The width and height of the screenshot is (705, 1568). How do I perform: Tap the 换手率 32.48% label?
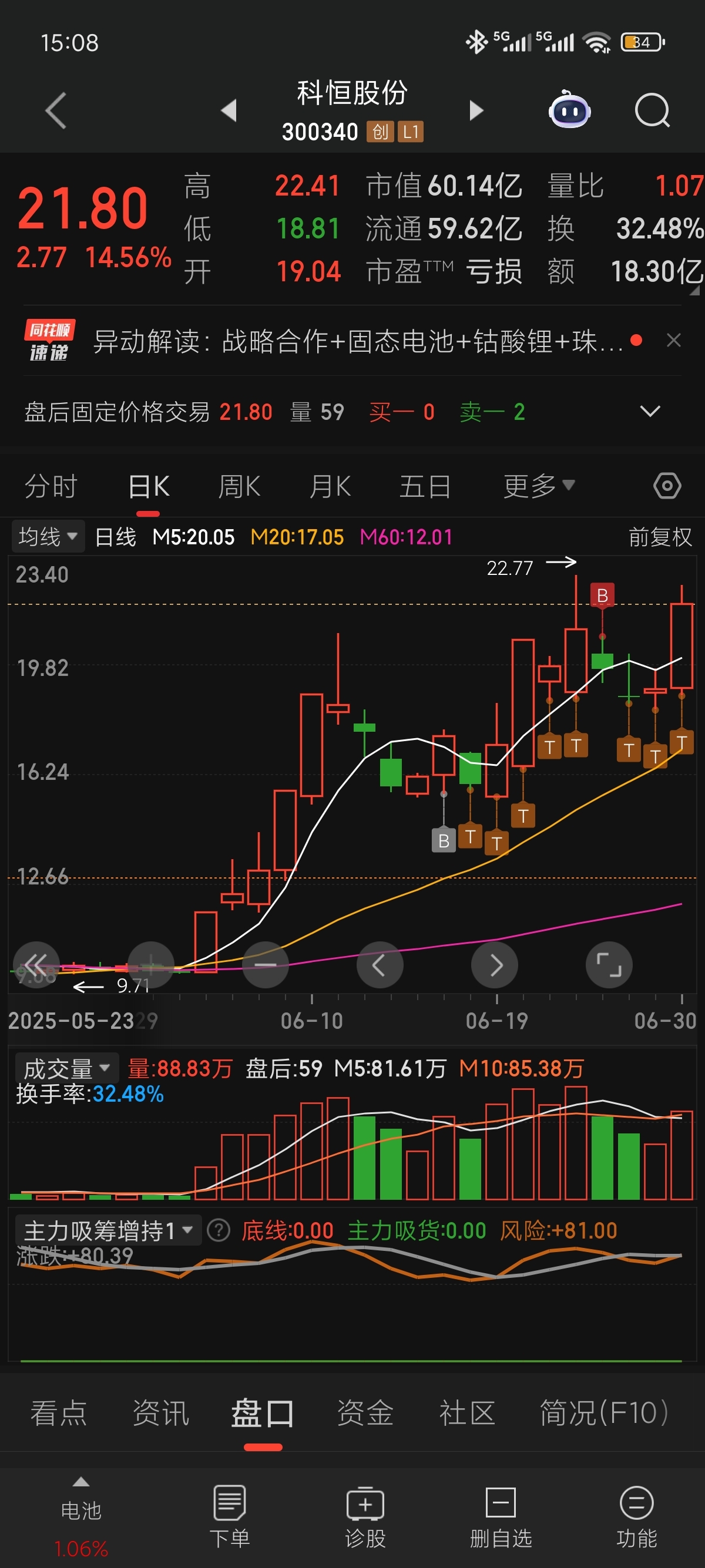click(90, 1094)
